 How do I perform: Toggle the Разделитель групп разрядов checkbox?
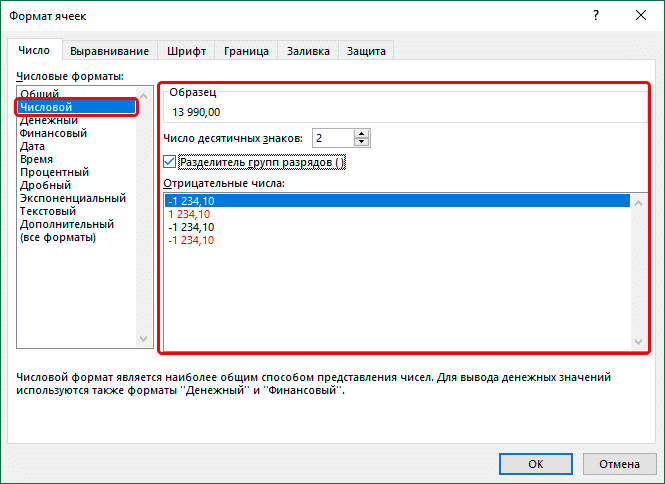[169, 162]
